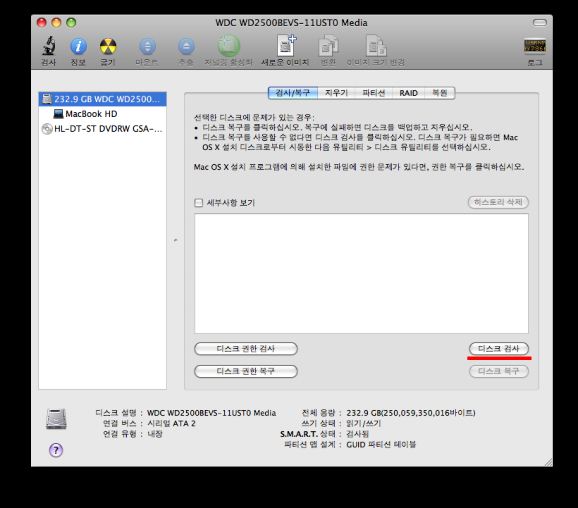Switch to the 검사/복구 tab
This screenshot has width=578, height=508.
293,93
